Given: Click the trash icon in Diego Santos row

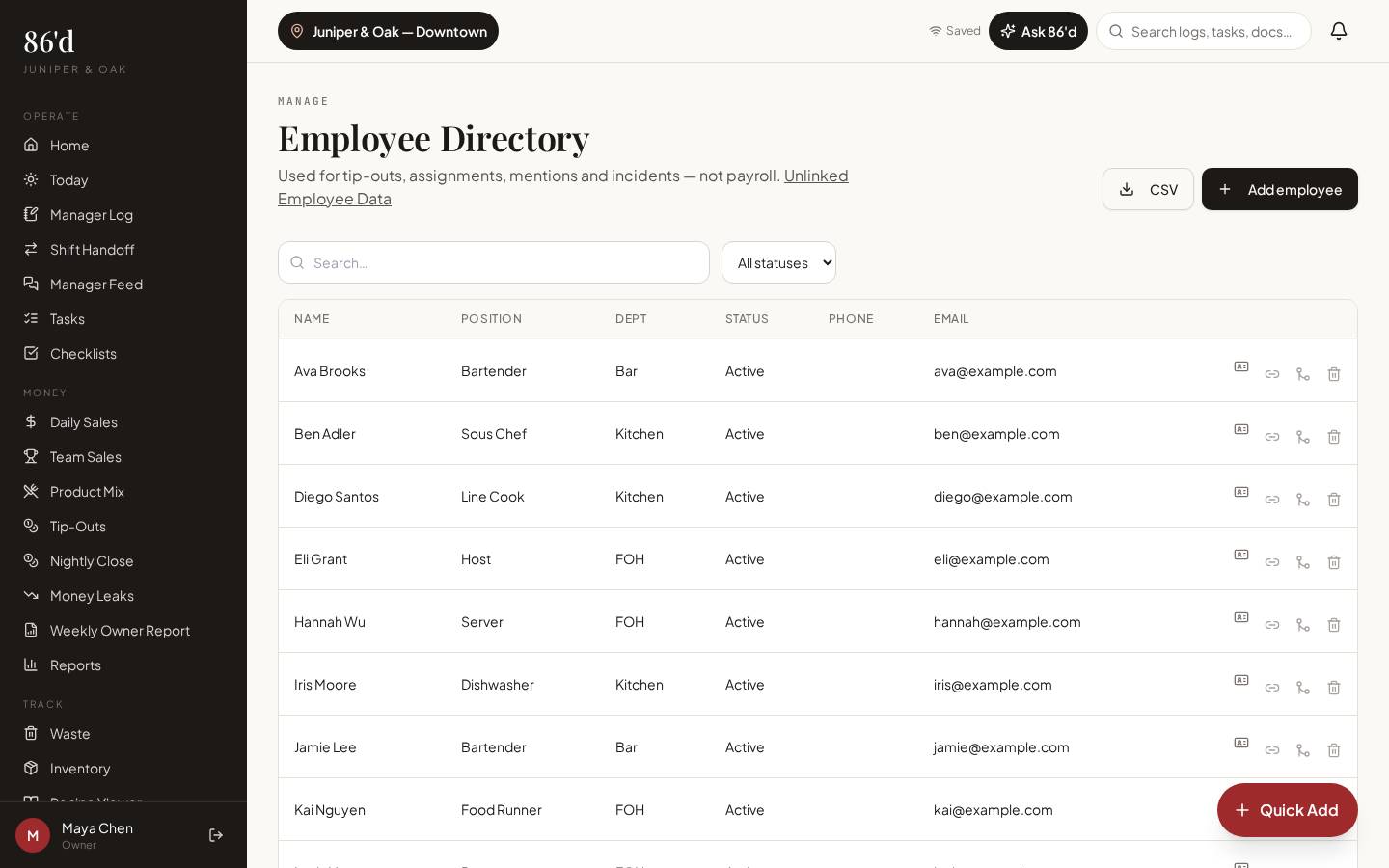Looking at the screenshot, I should 1334,500.
